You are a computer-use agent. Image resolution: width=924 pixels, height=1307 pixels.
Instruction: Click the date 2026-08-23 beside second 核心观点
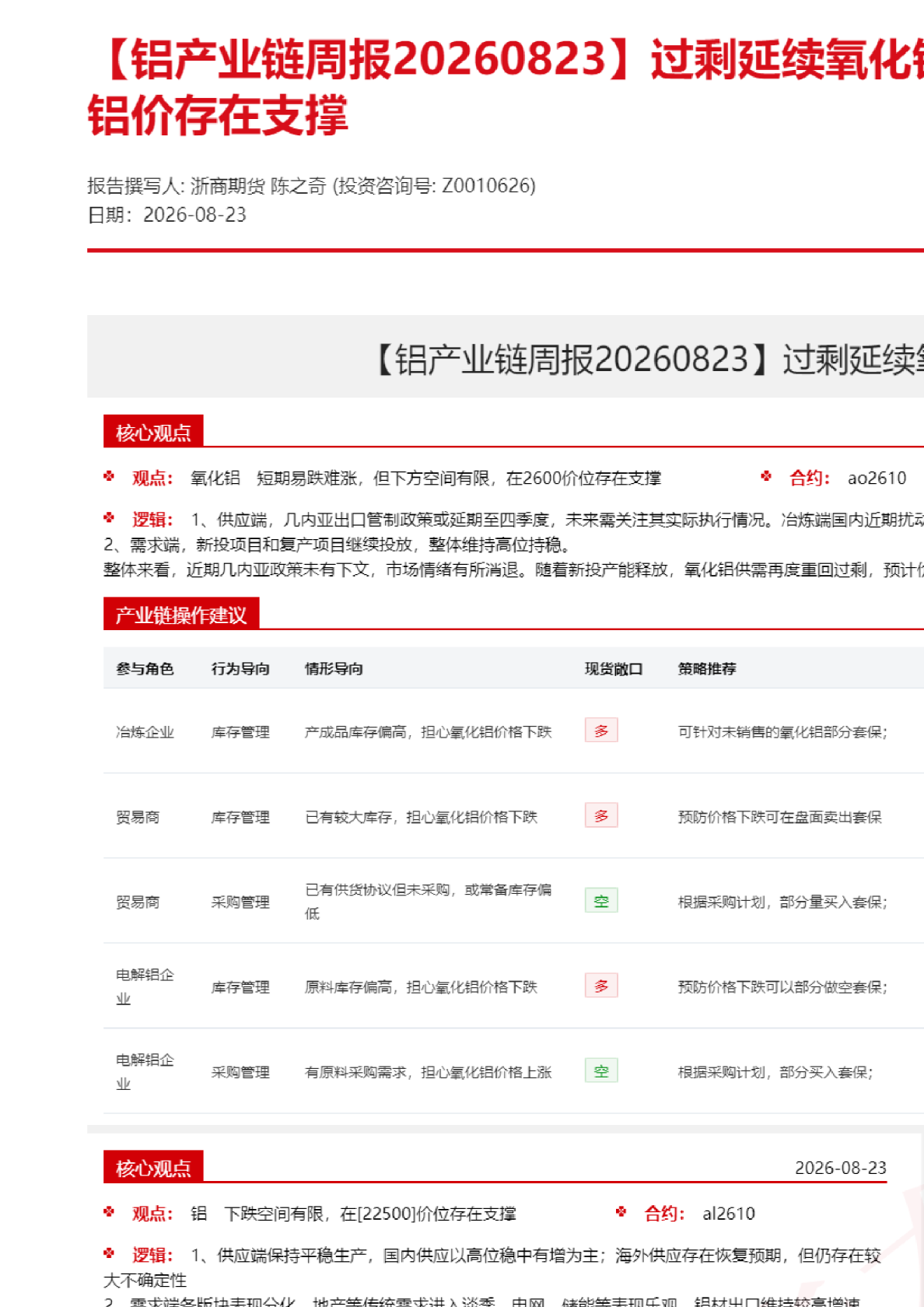(840, 1168)
